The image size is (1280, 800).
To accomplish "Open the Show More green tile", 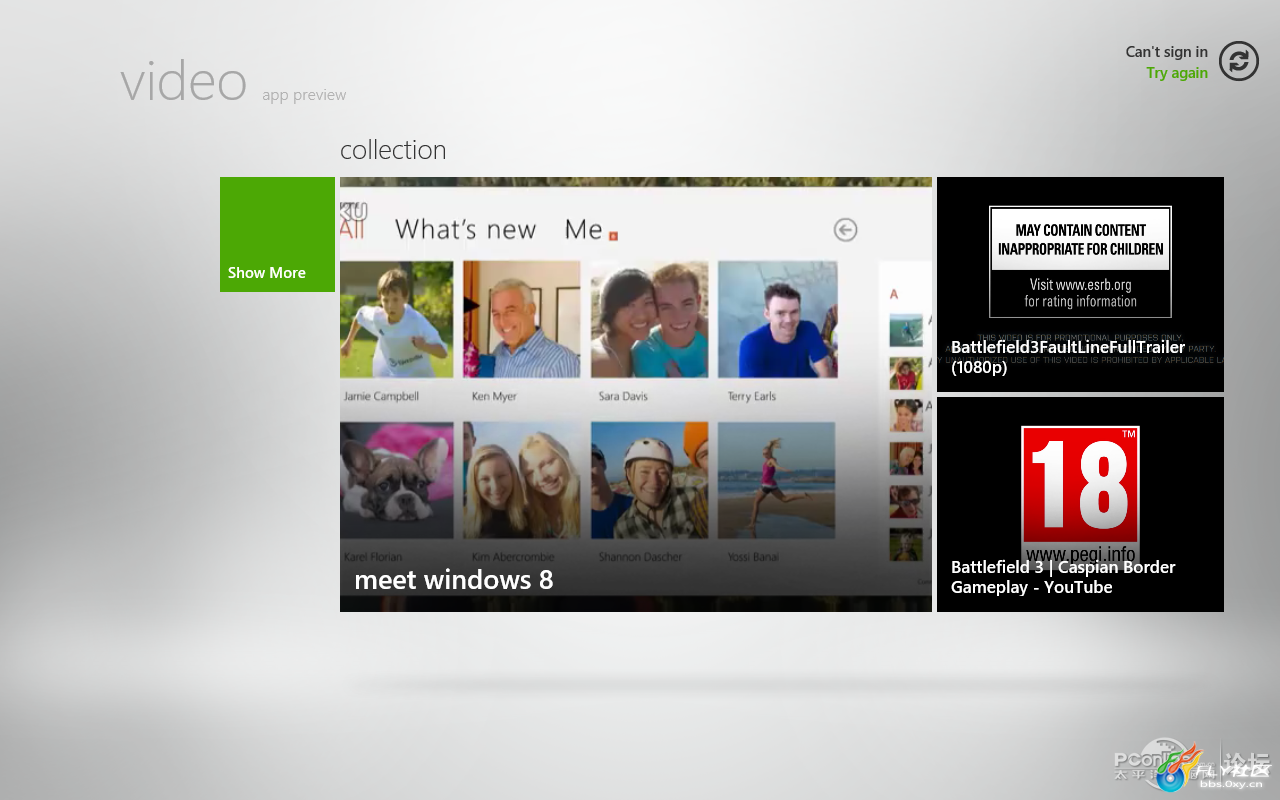I will tap(277, 234).
